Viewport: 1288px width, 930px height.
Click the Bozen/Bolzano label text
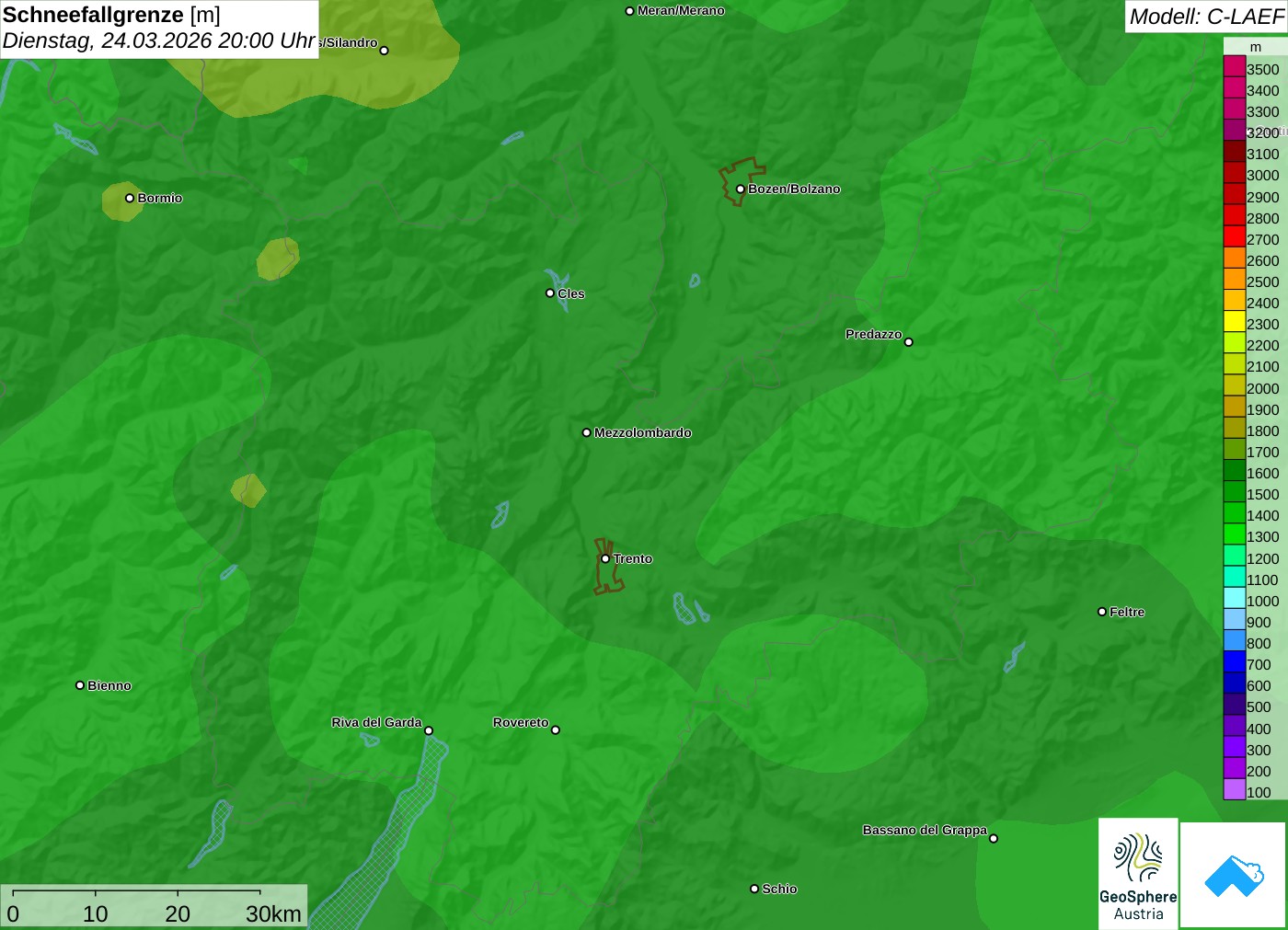(794, 189)
